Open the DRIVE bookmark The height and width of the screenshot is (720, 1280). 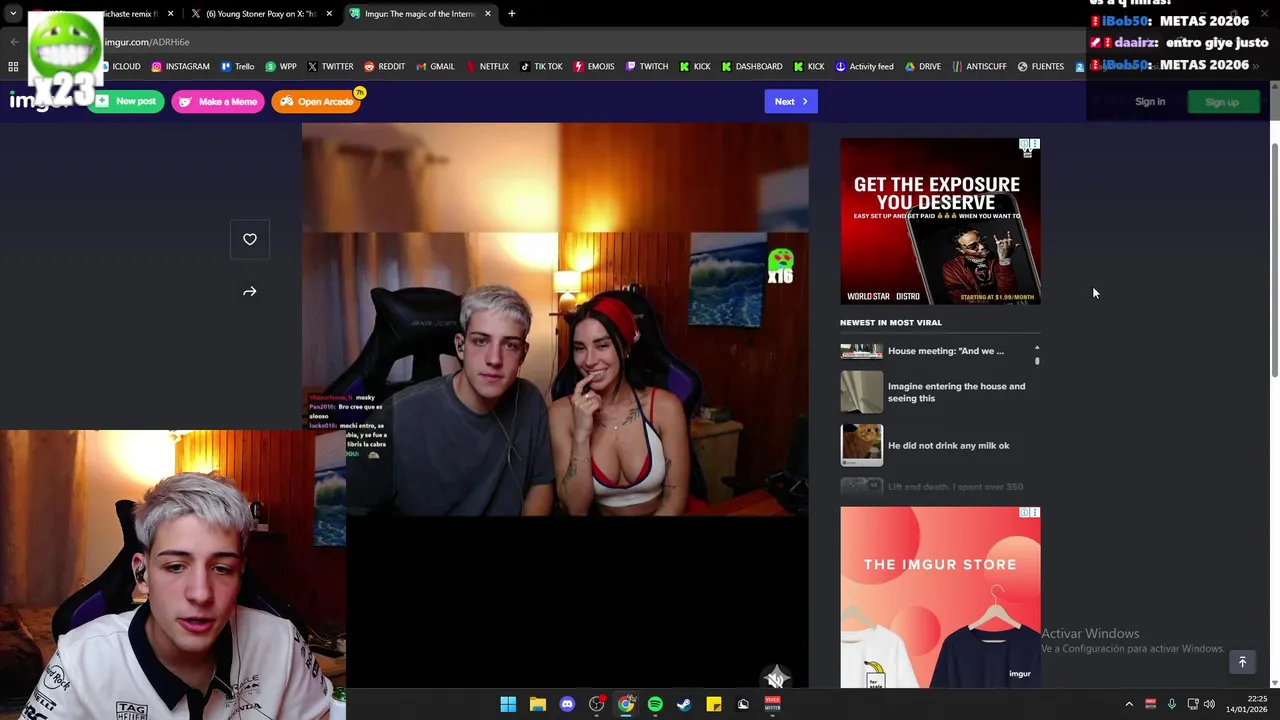coord(923,67)
